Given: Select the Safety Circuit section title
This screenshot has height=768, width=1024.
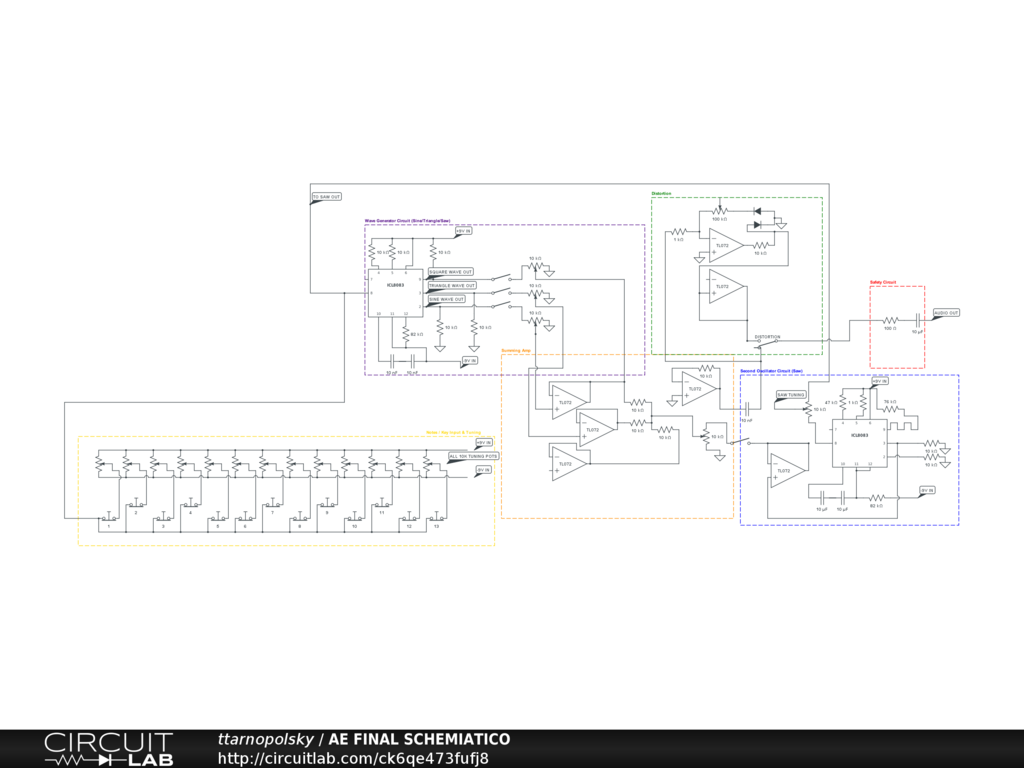Looking at the screenshot, I should (883, 282).
